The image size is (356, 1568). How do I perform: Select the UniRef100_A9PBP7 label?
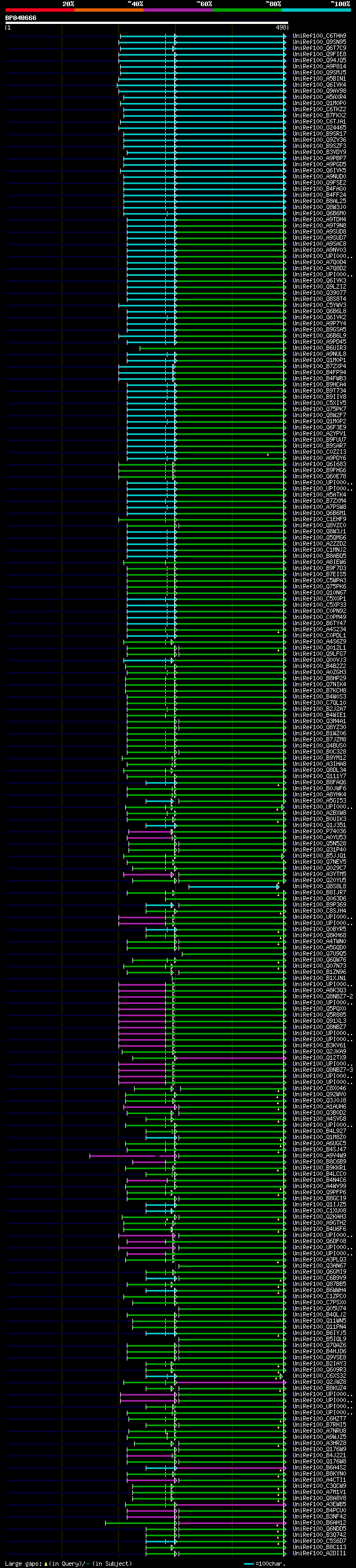click(x=319, y=159)
